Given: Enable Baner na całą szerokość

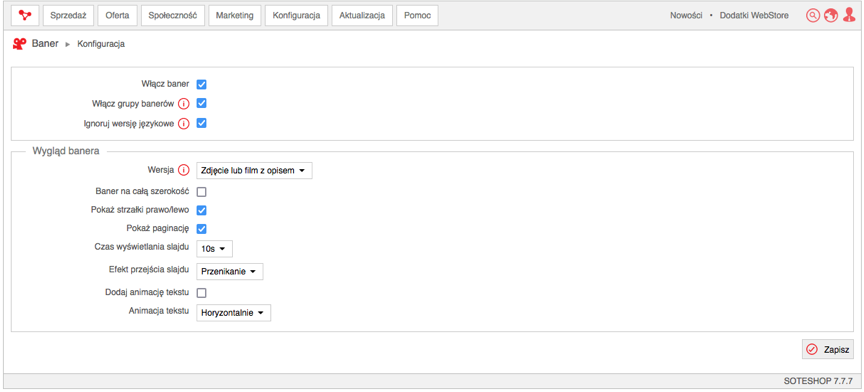Looking at the screenshot, I should (x=202, y=192).
